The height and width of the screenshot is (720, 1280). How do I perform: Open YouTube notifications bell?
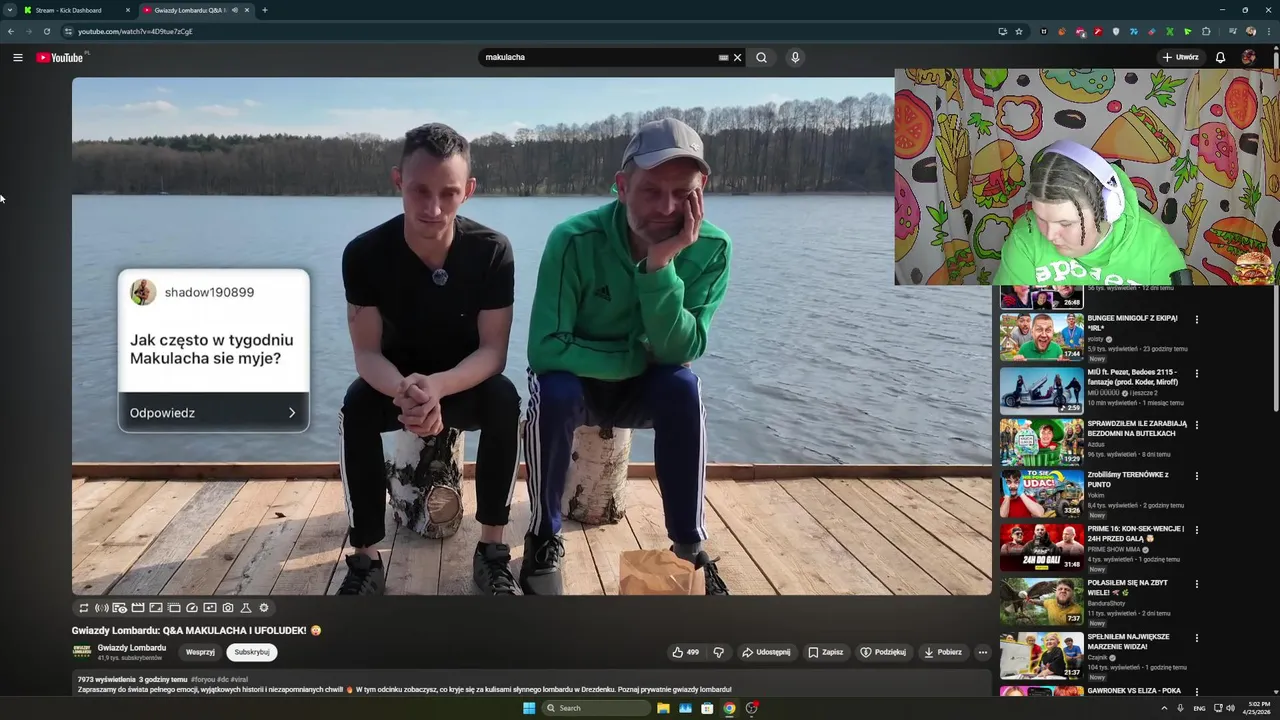click(x=1220, y=57)
